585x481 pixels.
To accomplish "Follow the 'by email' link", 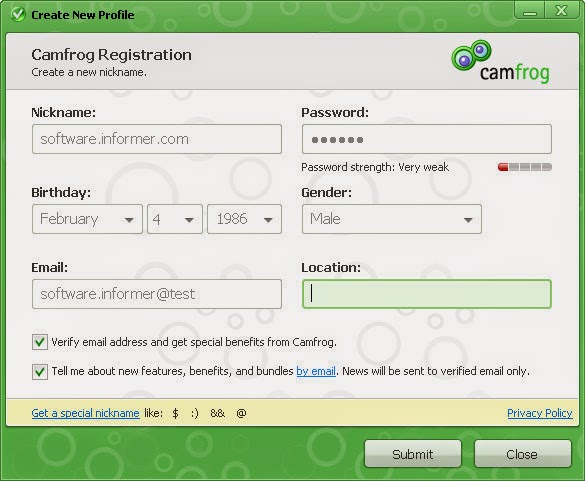I will (316, 371).
